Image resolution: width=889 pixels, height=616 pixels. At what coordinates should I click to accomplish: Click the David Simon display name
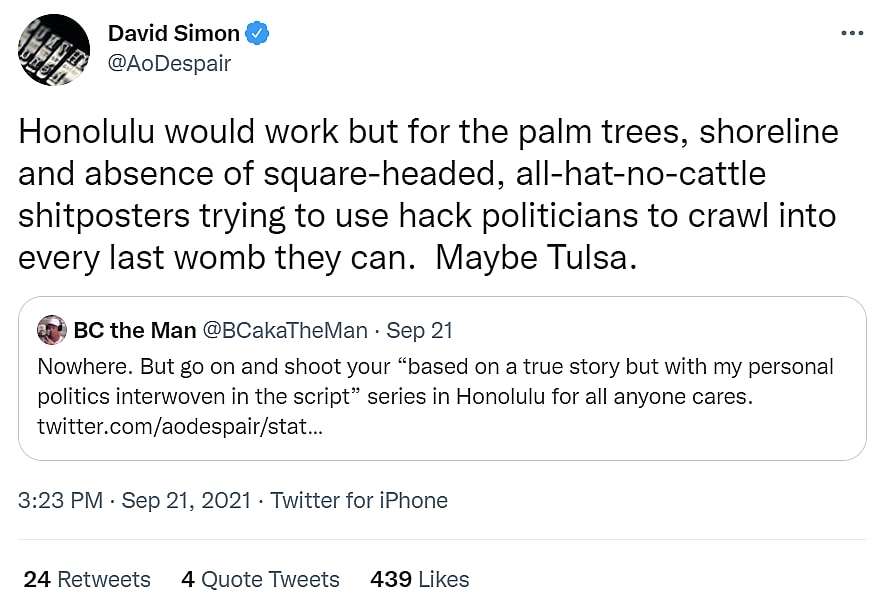[x=174, y=34]
